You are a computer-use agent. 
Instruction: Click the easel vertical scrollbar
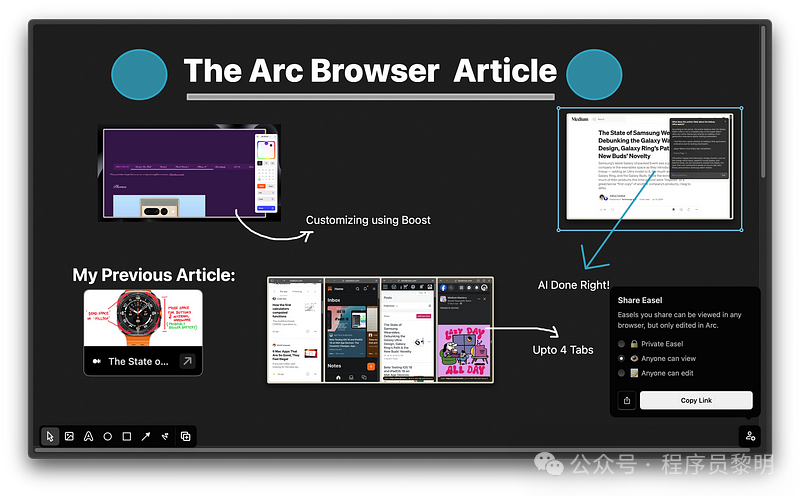[x=763, y=102]
